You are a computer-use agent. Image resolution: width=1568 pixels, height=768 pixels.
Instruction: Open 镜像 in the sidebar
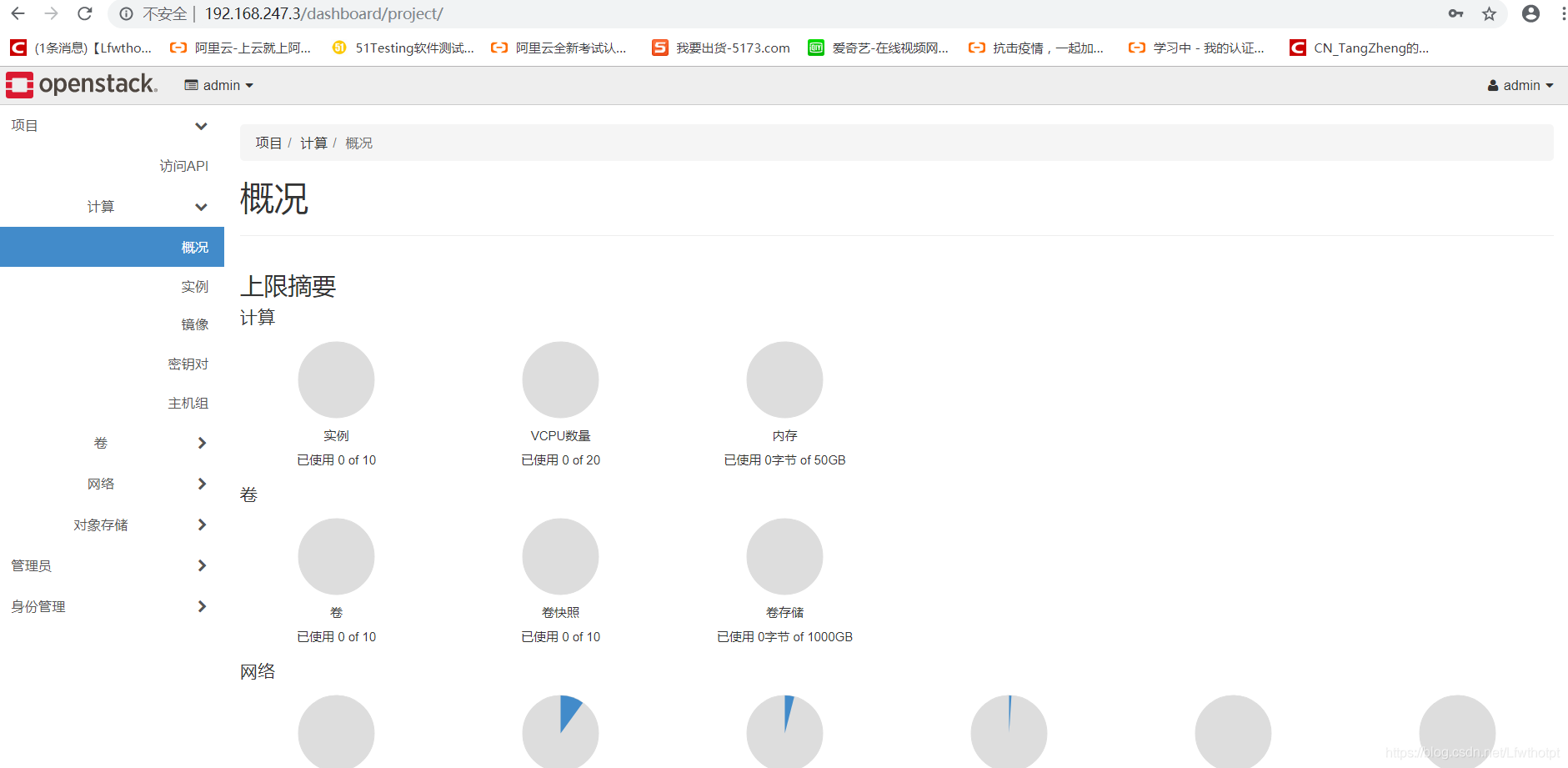pyautogui.click(x=195, y=324)
